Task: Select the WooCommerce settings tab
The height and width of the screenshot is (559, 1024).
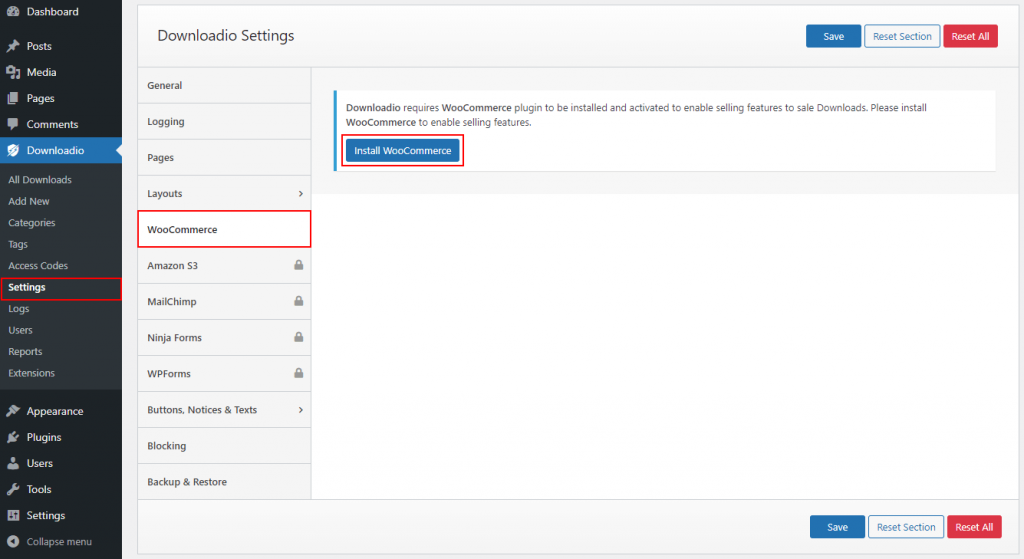Action: click(224, 229)
